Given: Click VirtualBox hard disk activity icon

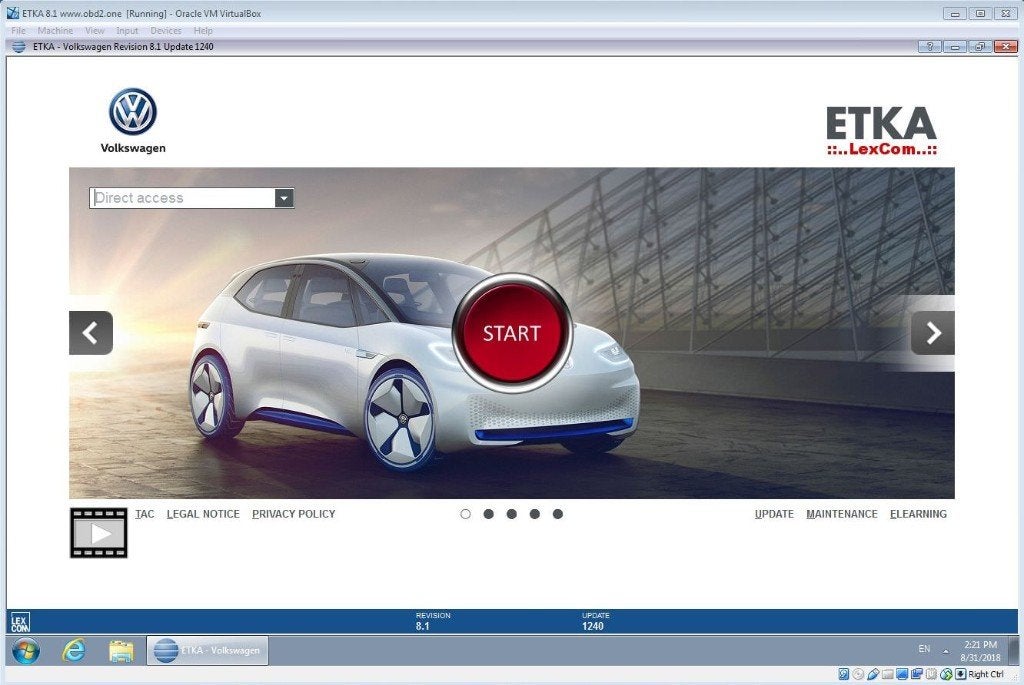Looking at the screenshot, I should point(844,674).
